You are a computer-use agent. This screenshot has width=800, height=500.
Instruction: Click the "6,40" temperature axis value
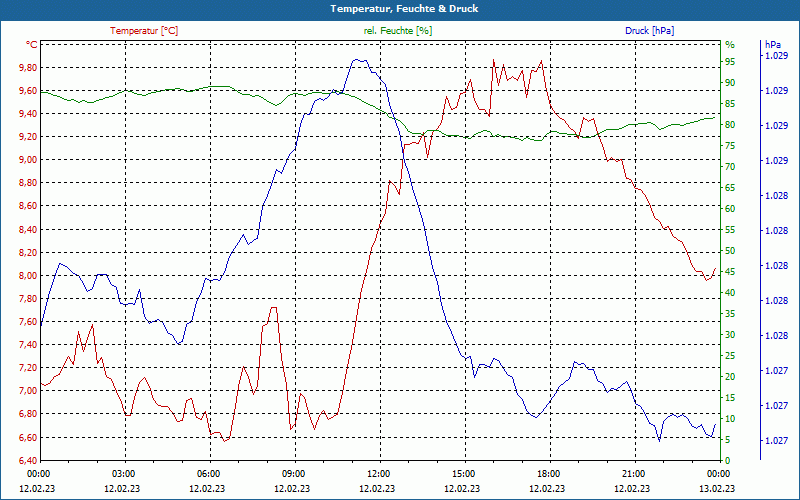[28, 461]
